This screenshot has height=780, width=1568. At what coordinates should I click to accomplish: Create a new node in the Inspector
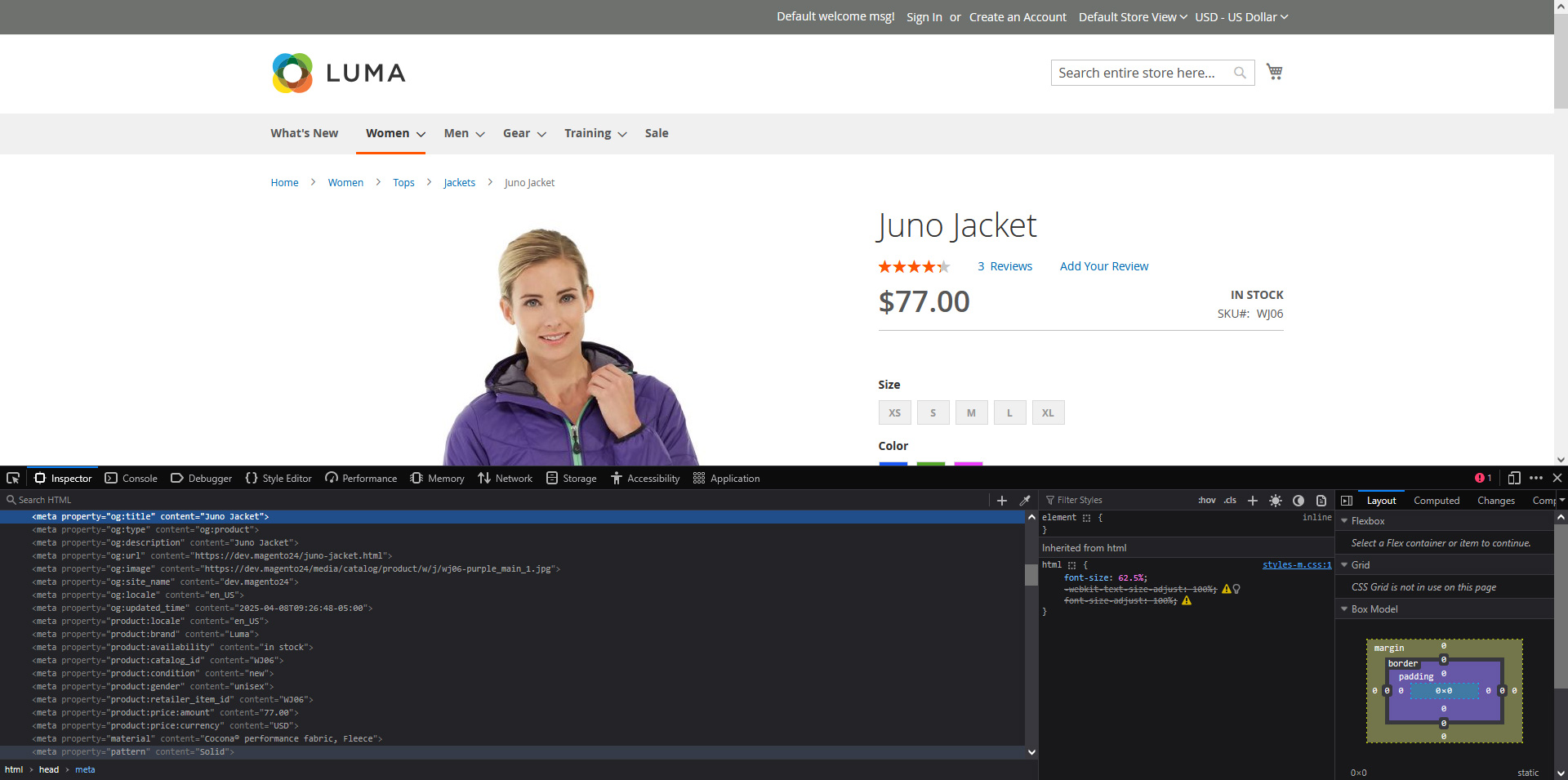1002,500
